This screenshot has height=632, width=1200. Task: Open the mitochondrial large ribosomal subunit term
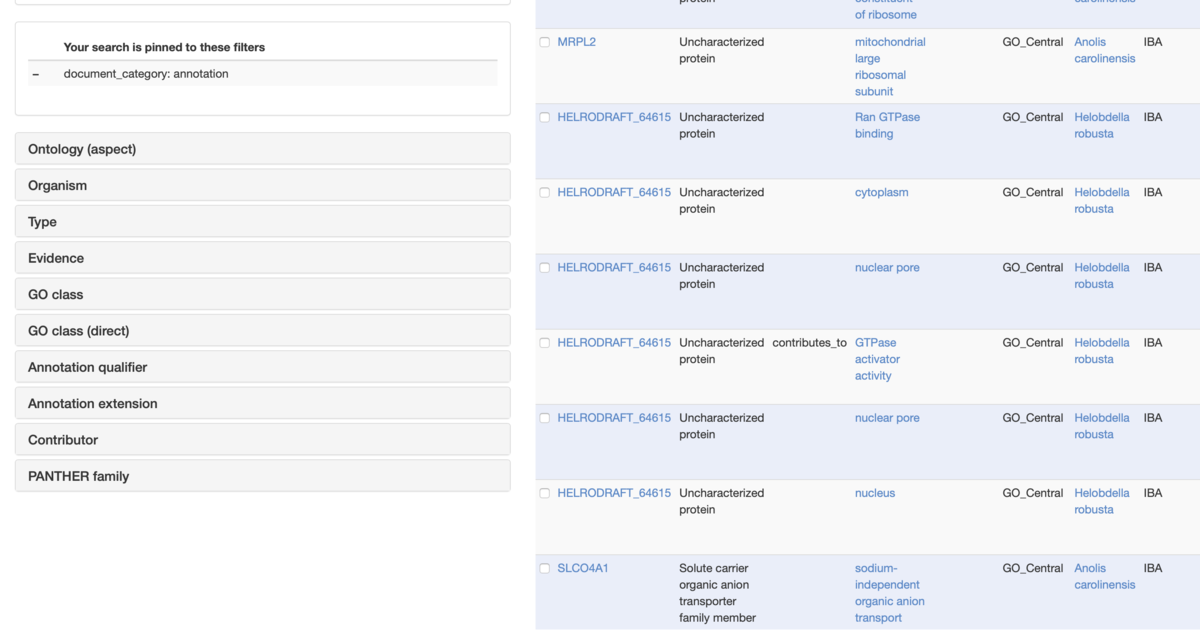[x=890, y=67]
